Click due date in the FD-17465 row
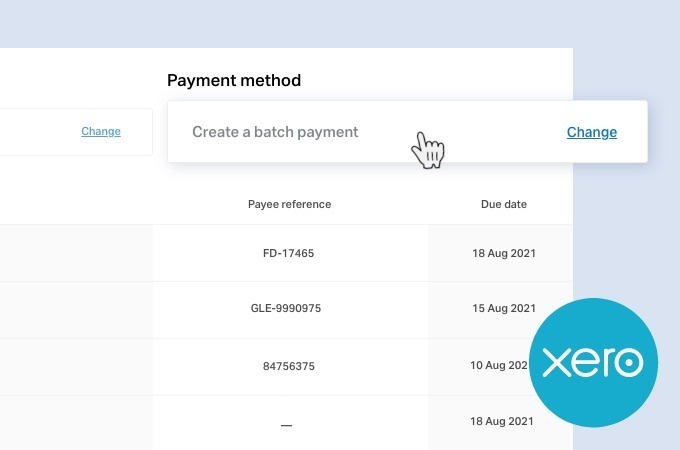 point(504,253)
